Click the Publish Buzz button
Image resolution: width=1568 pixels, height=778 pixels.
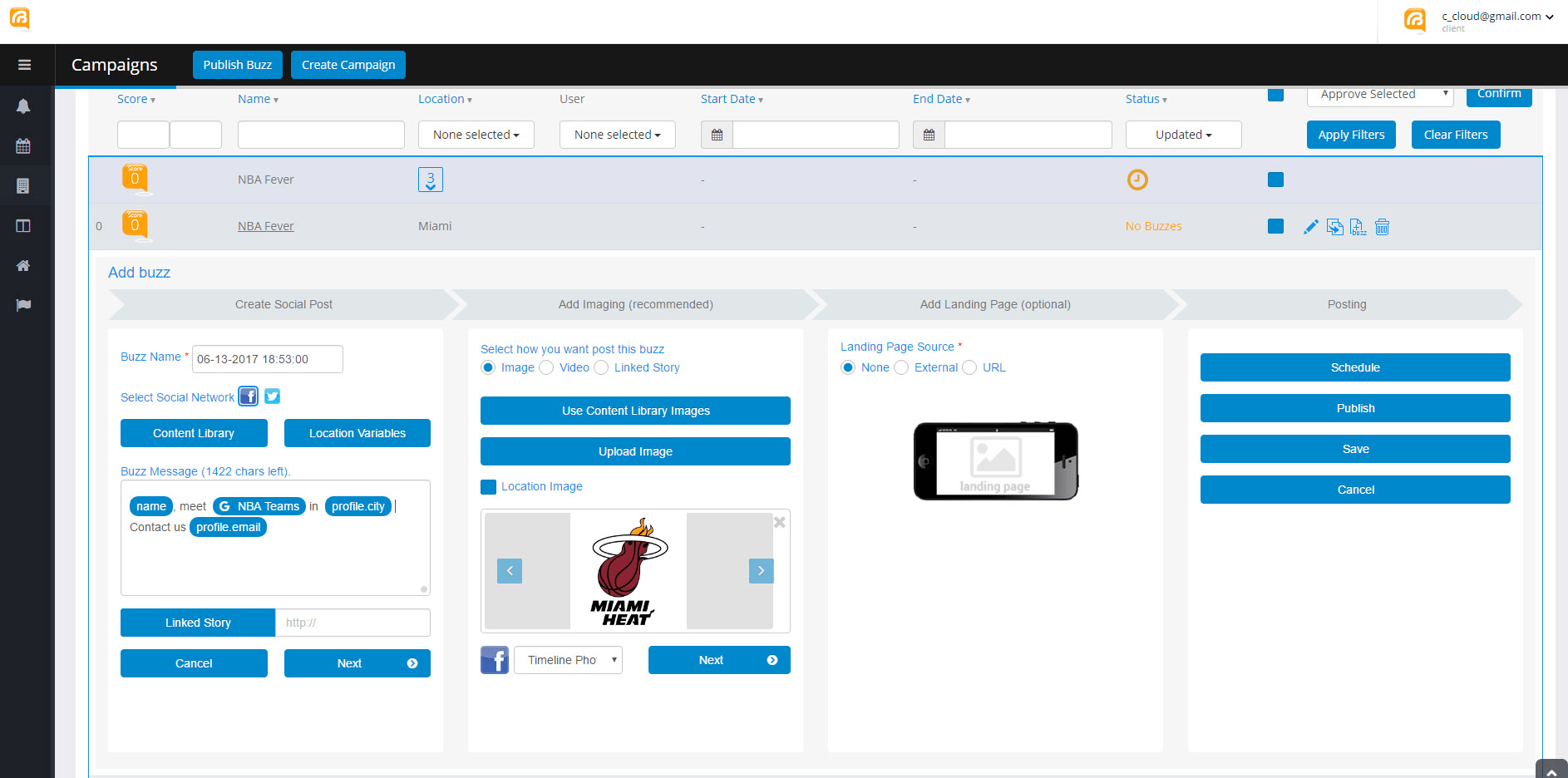click(x=238, y=65)
